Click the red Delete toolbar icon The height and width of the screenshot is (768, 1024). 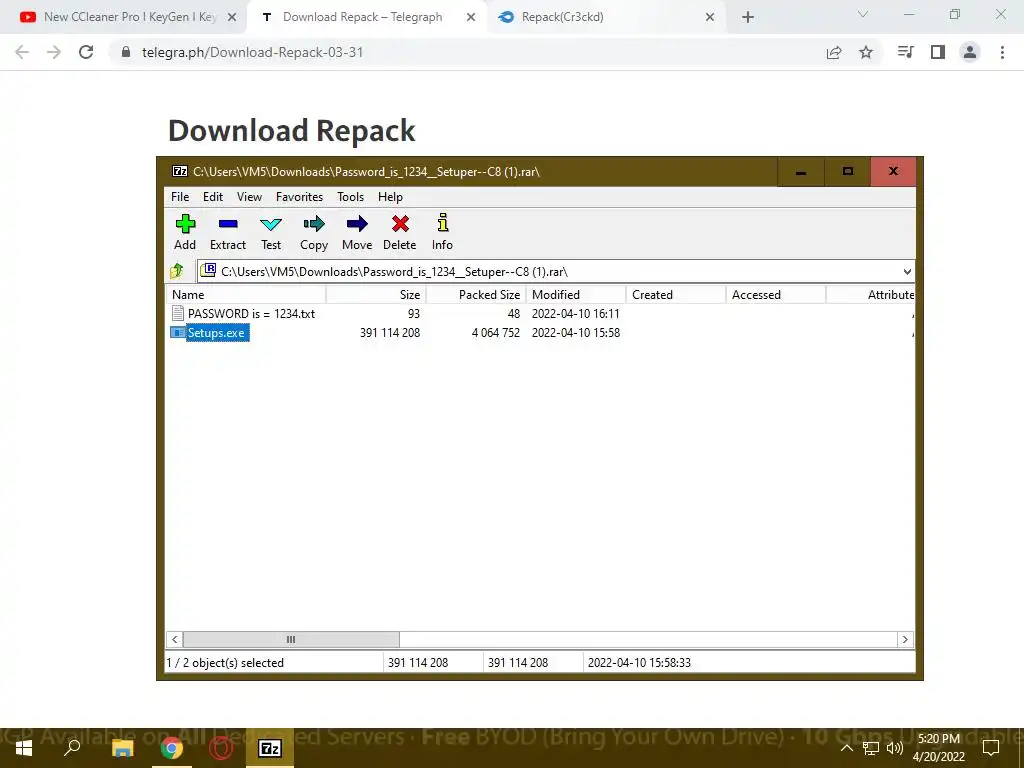coord(400,225)
